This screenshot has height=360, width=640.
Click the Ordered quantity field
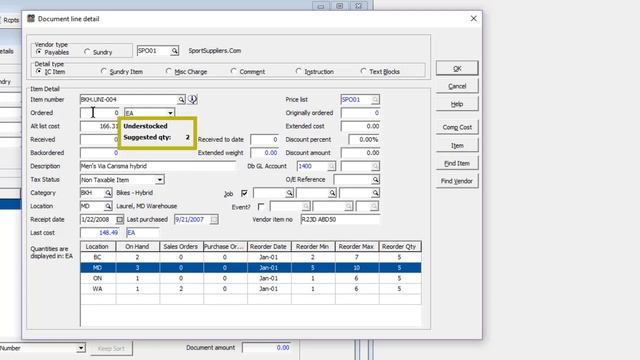100,113
